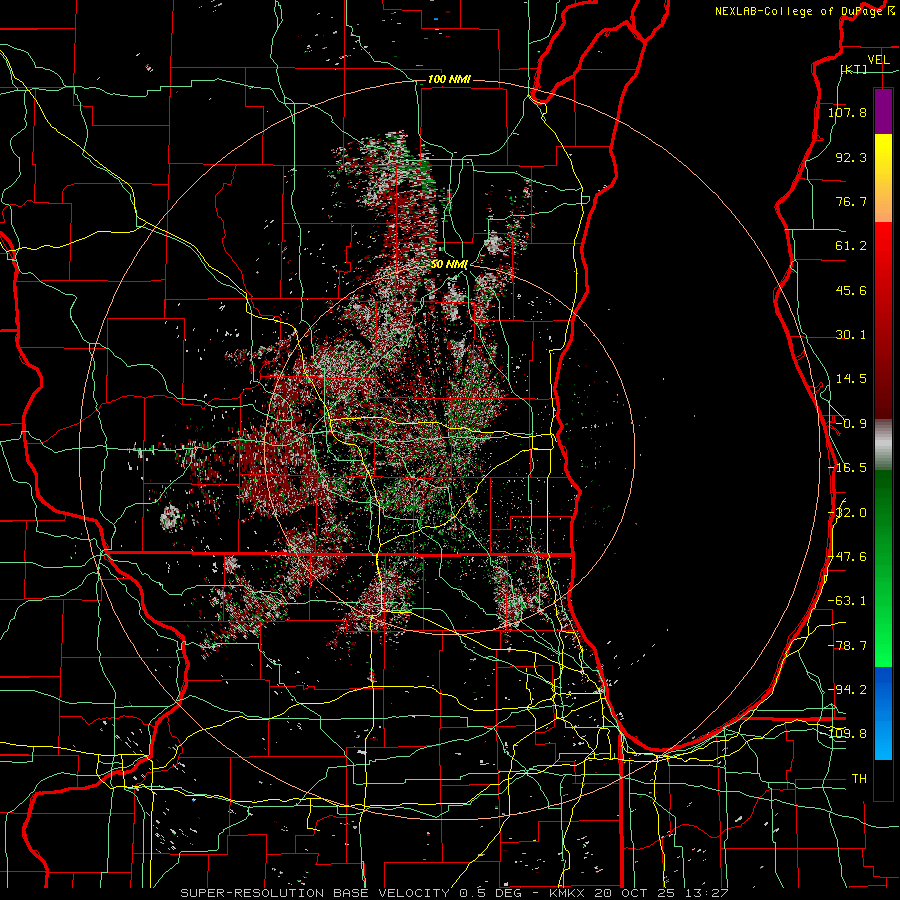Click the -0.9 scale value

point(851,424)
